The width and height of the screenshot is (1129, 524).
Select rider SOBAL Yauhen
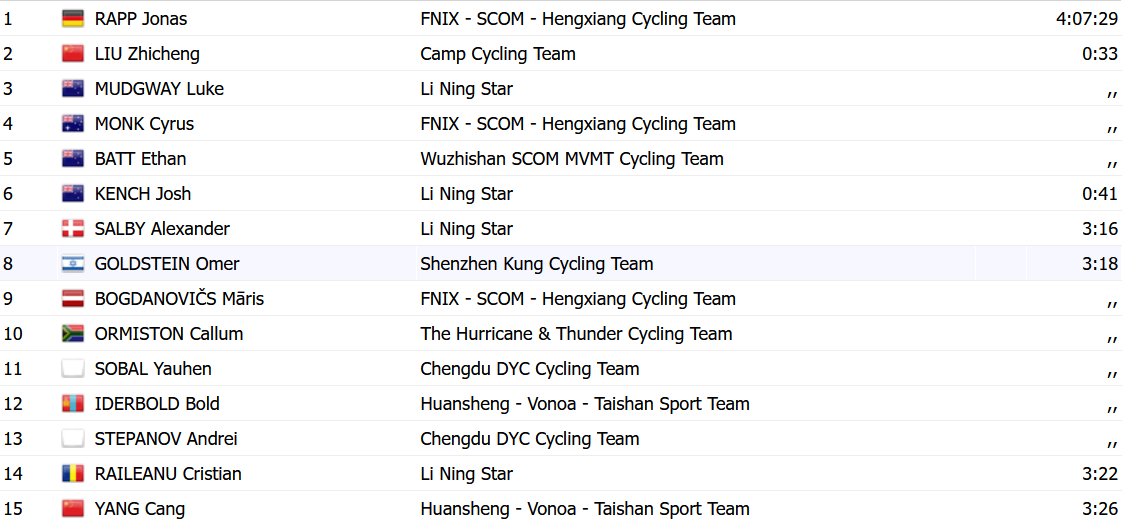153,369
